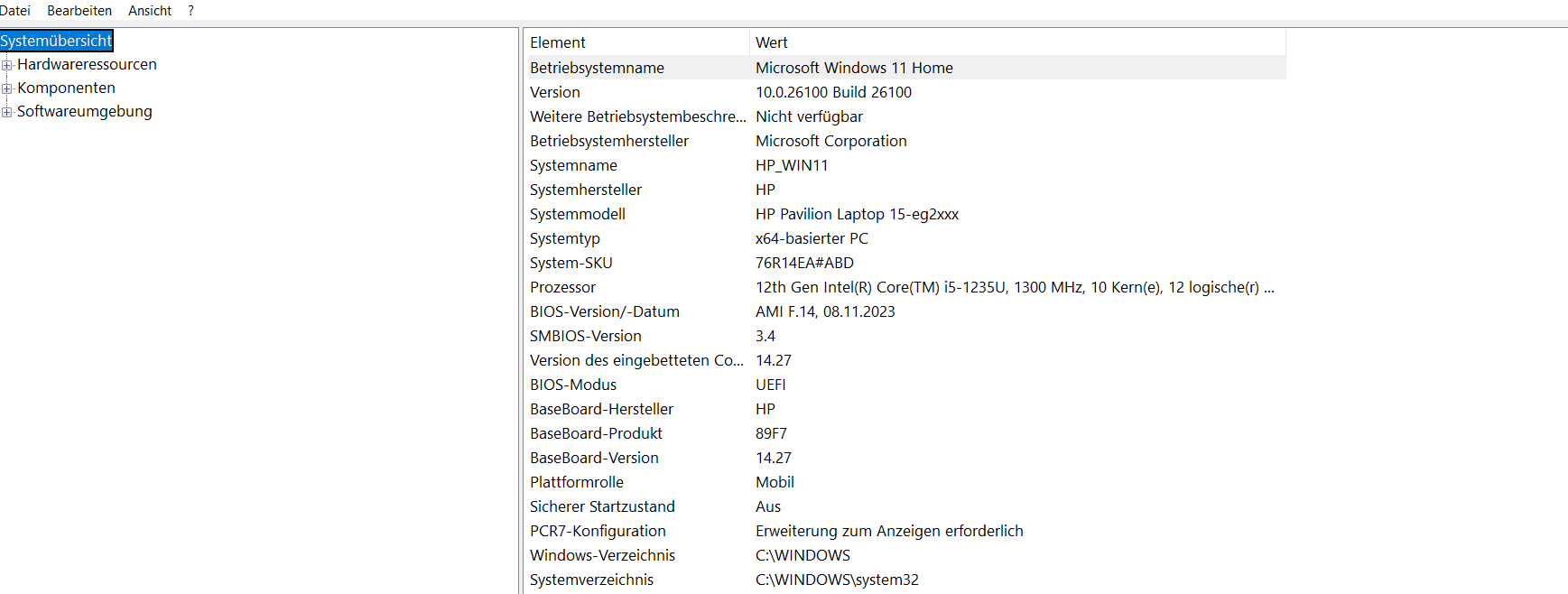Select the Hardwareressourcen tree item
The height and width of the screenshot is (594, 1568).
pyautogui.click(x=87, y=64)
